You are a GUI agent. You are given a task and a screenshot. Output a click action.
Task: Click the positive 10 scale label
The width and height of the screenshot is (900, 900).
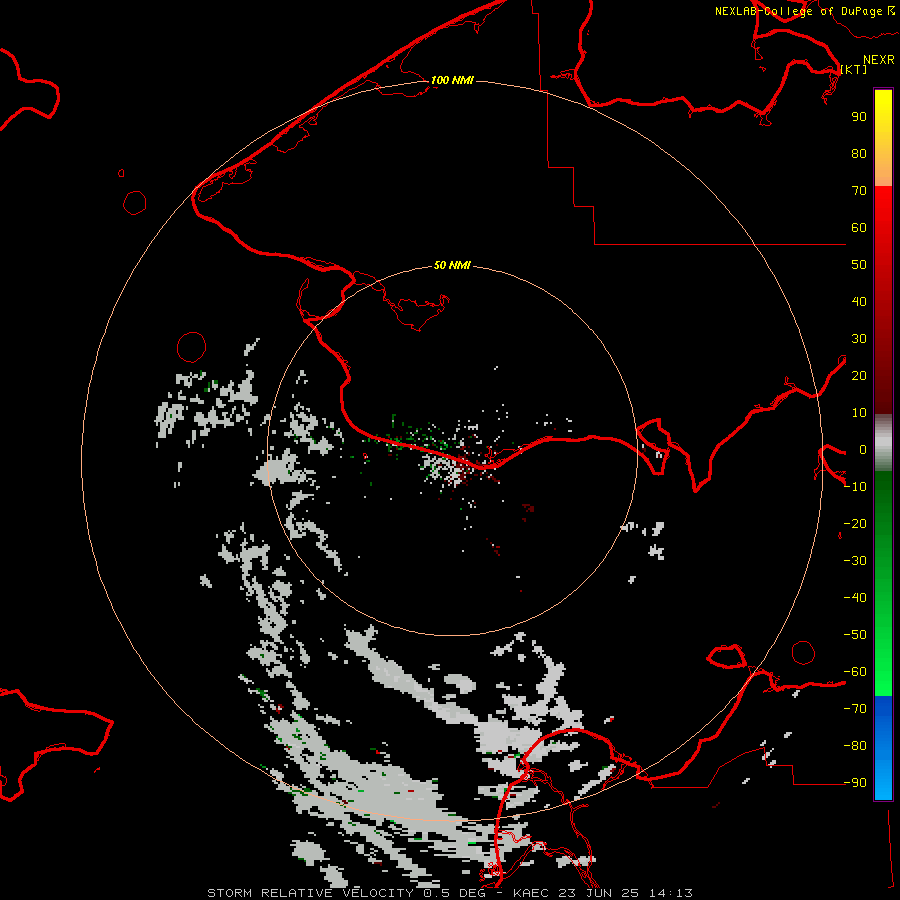click(859, 413)
